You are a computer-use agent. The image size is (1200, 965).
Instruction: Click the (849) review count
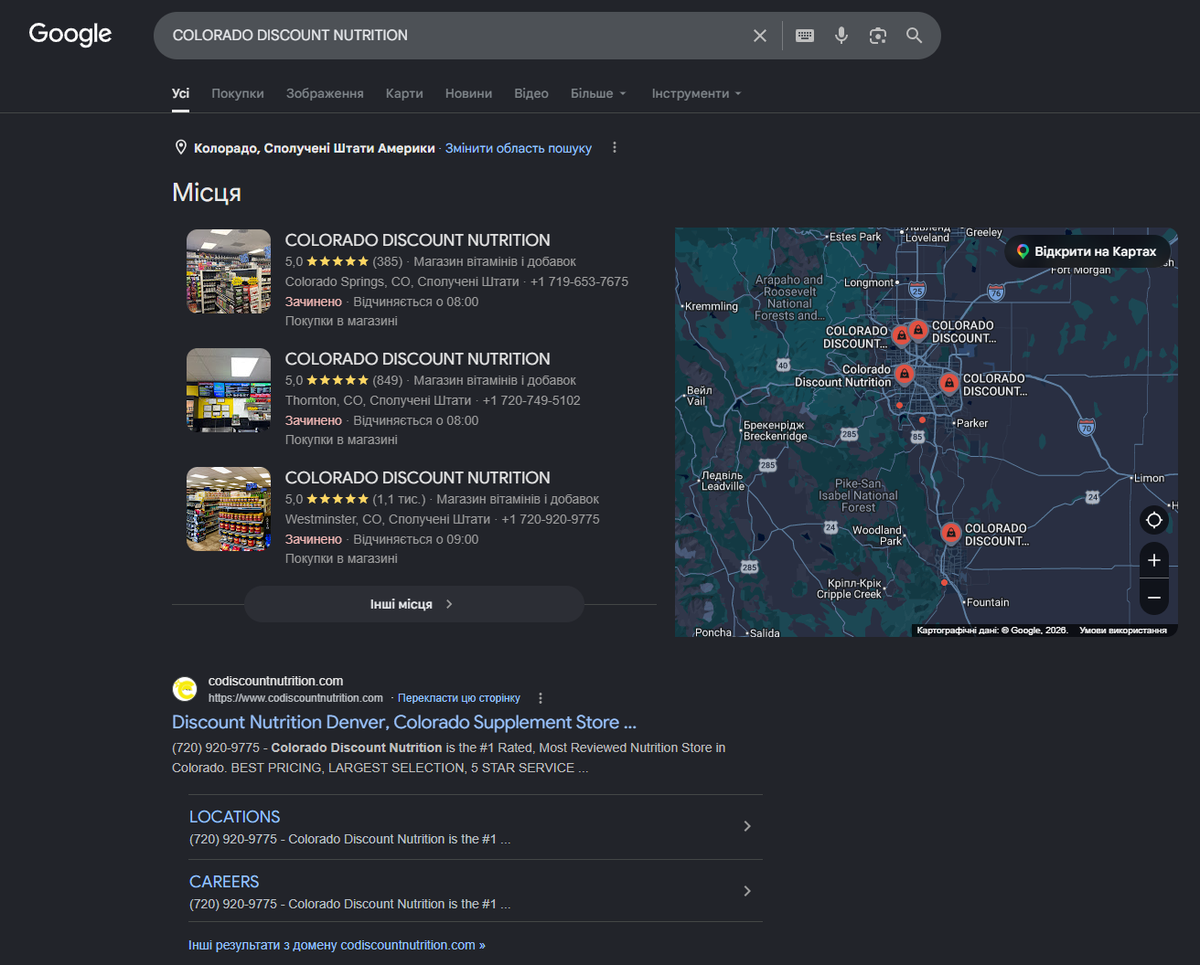point(388,380)
